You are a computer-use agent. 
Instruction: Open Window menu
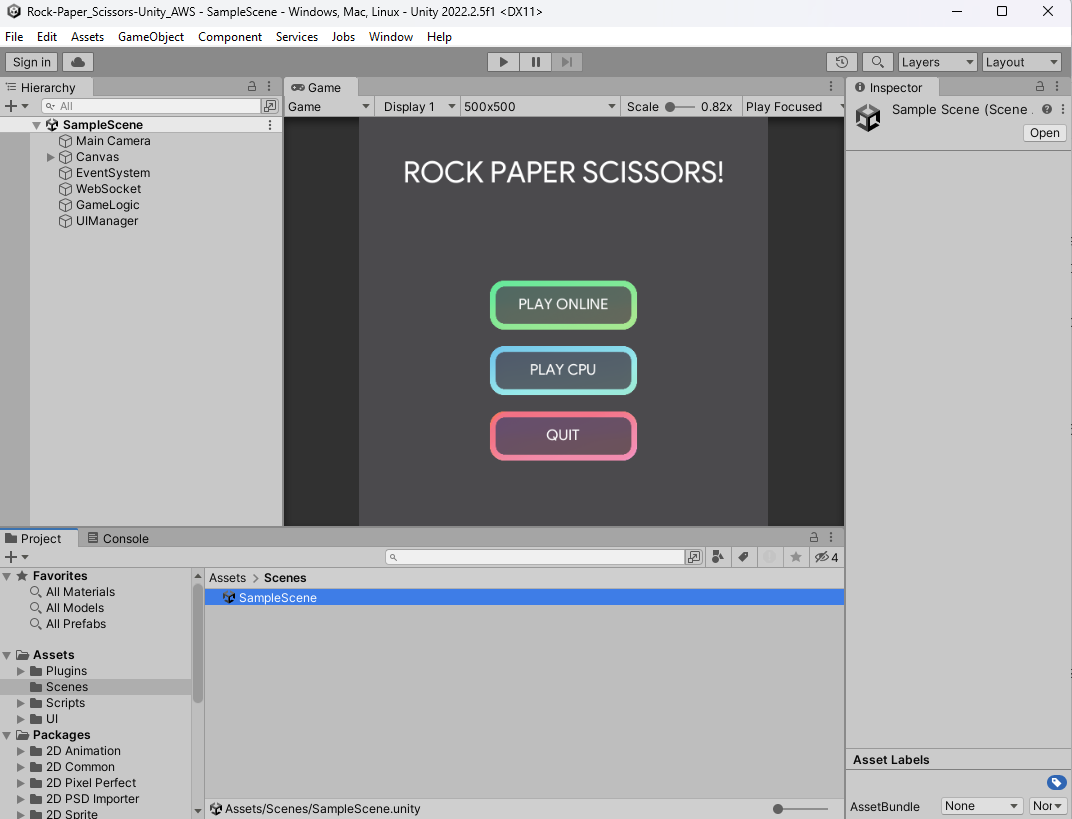[390, 37]
